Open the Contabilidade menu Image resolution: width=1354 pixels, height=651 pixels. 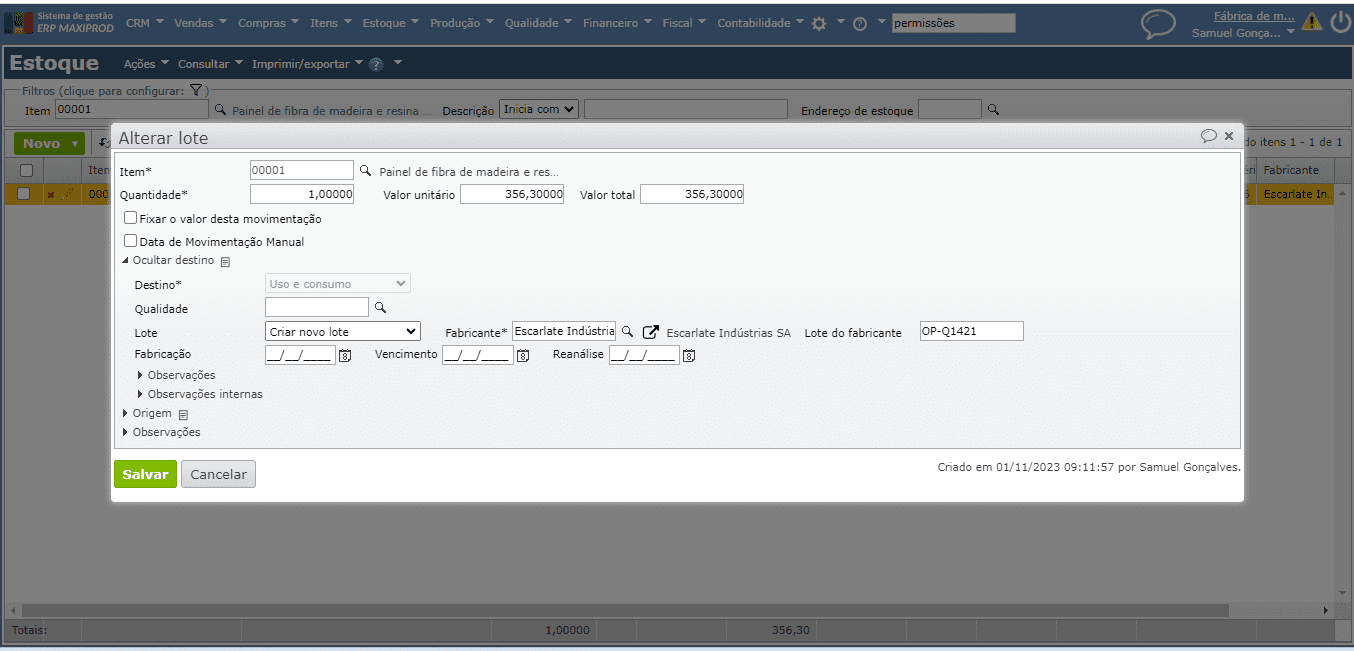tap(760, 23)
